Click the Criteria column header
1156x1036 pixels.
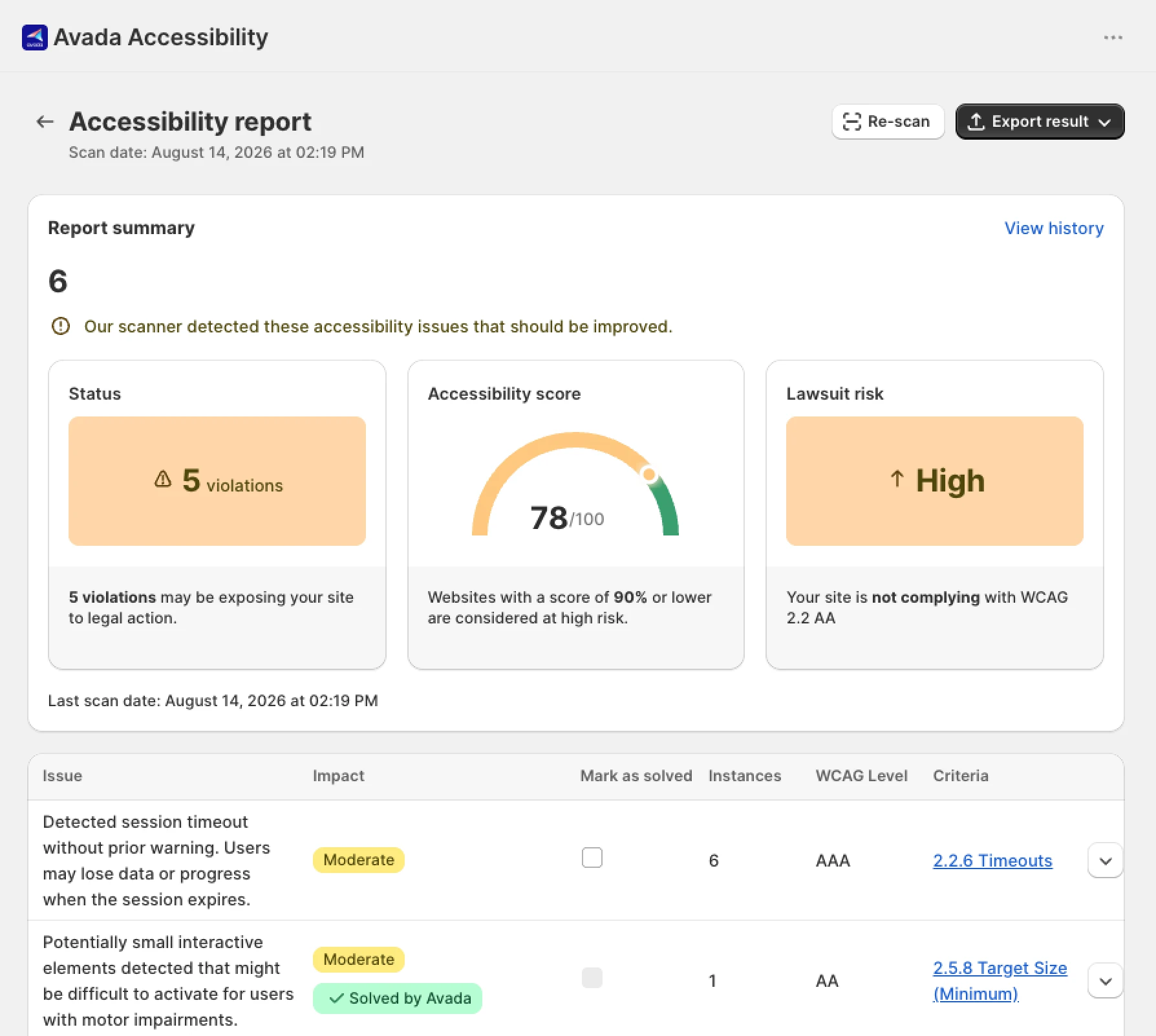pos(960,775)
